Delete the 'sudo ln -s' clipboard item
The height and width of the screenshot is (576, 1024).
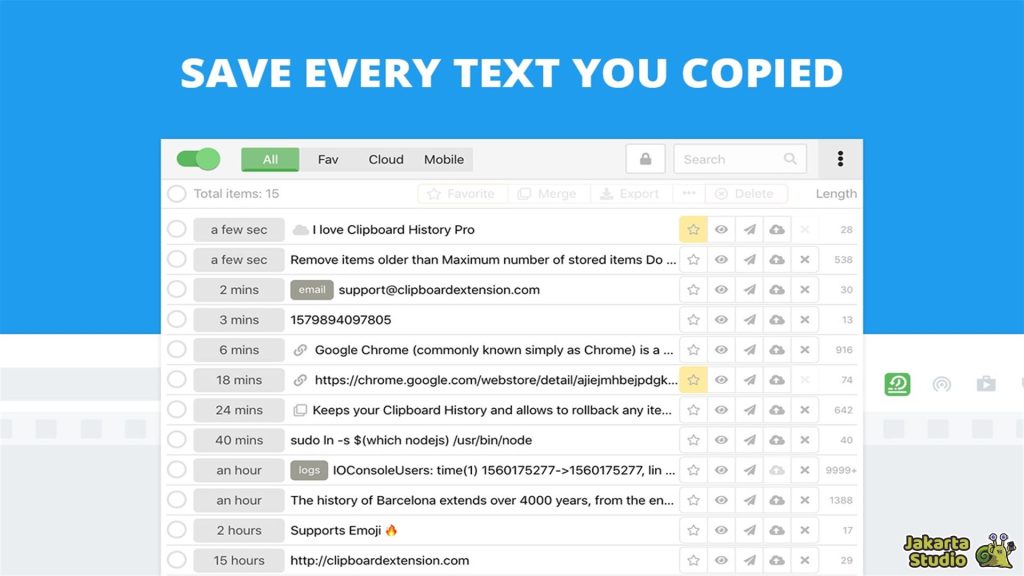point(805,440)
